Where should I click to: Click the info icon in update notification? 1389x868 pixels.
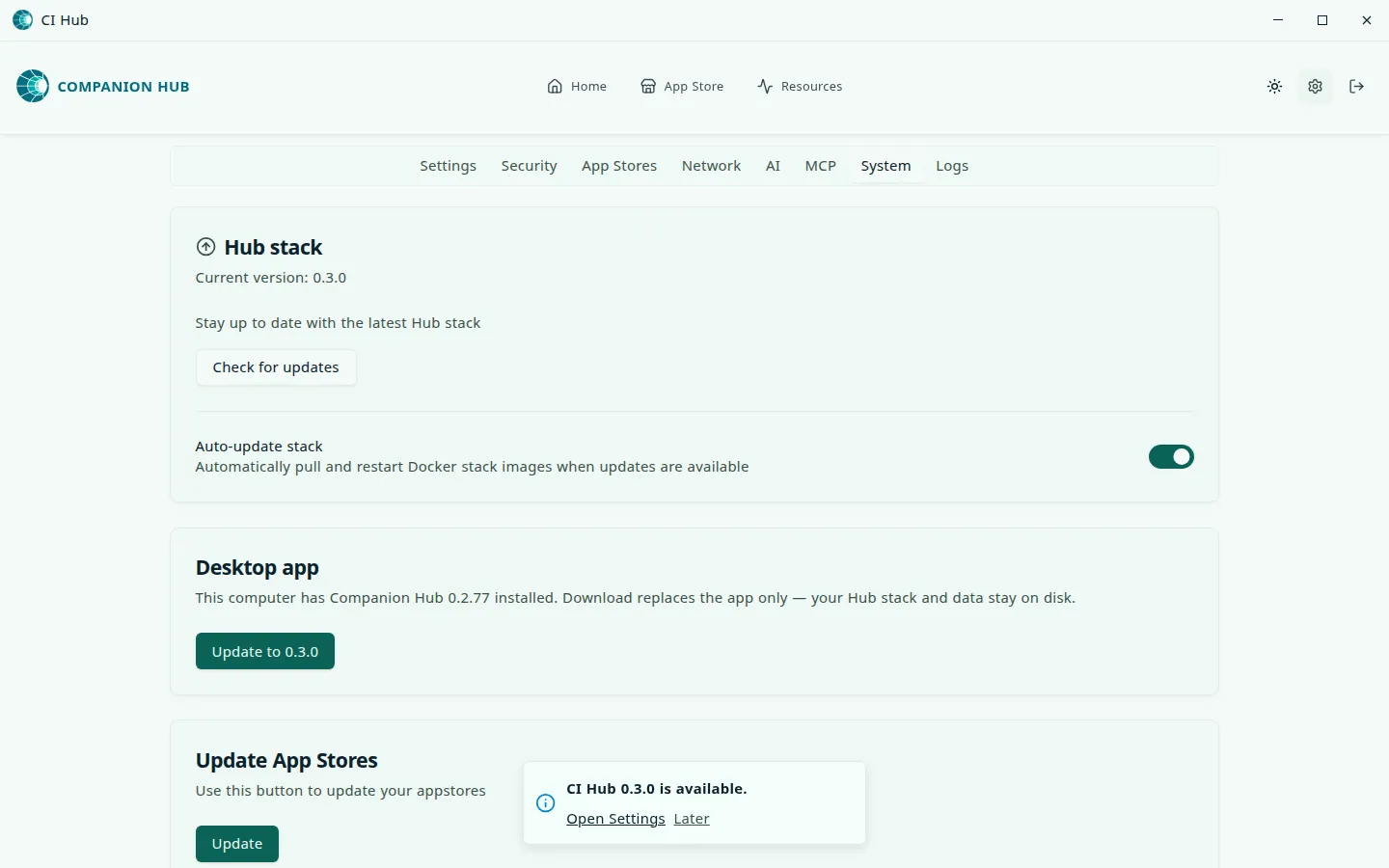[x=546, y=803]
